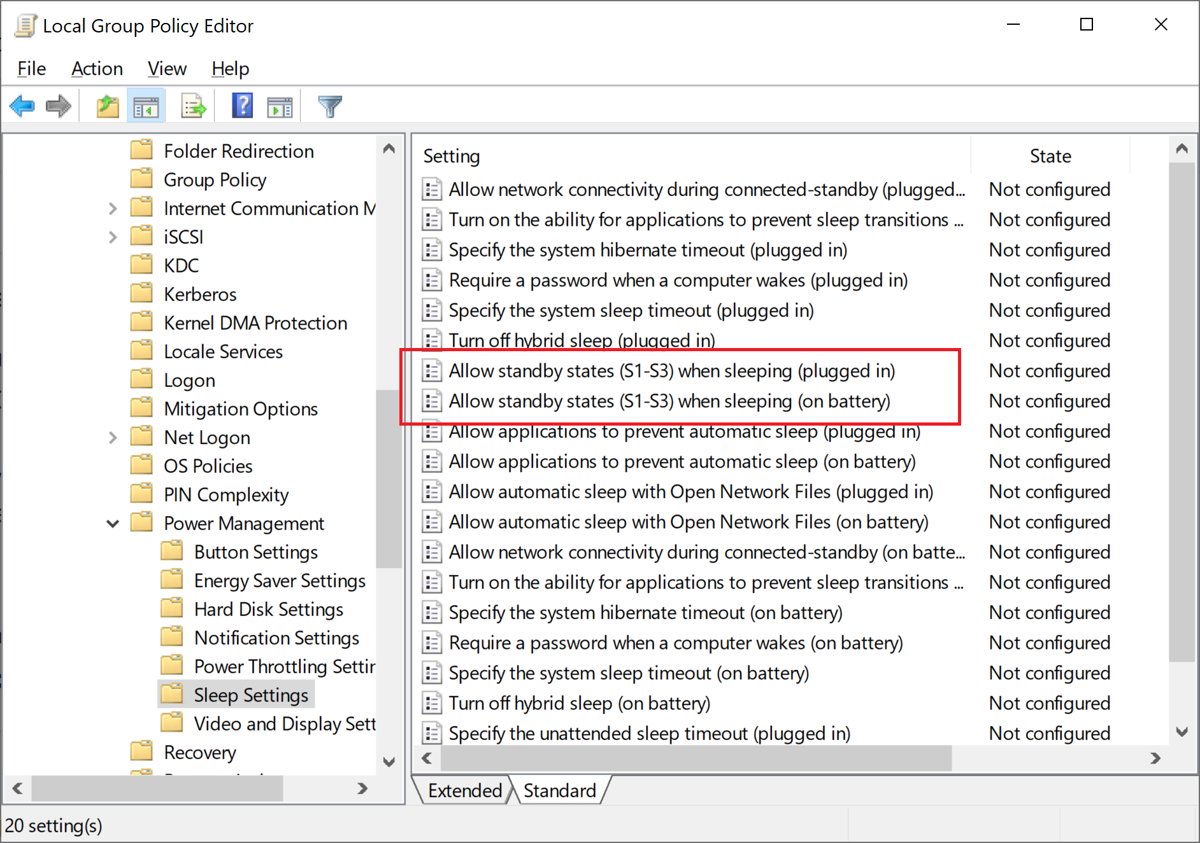Expand the iSCSI tree node
Viewport: 1200px width, 843px height.
pos(113,237)
